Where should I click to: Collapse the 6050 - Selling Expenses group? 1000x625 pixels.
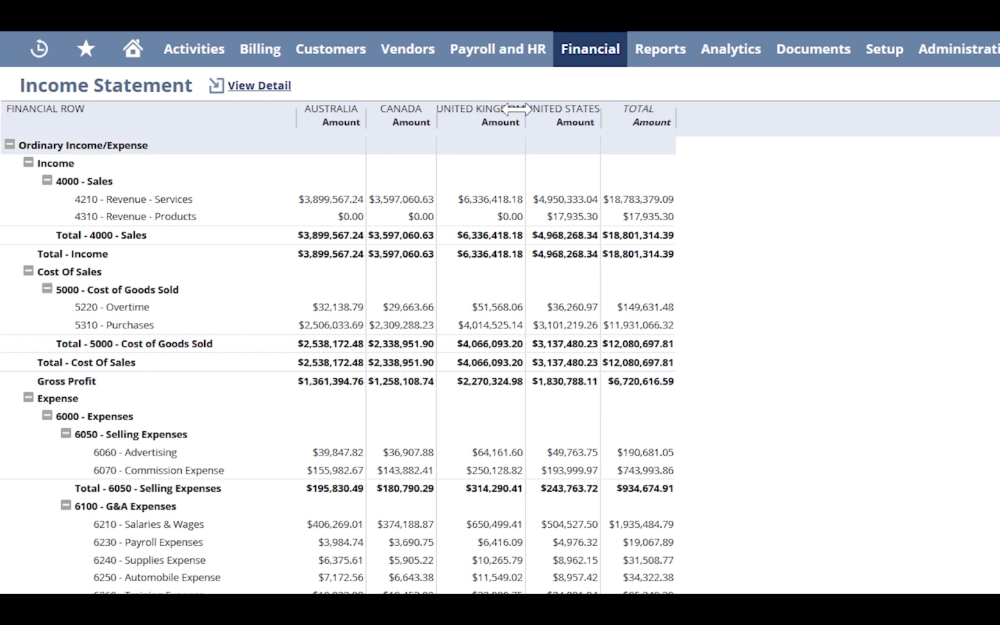(66, 434)
